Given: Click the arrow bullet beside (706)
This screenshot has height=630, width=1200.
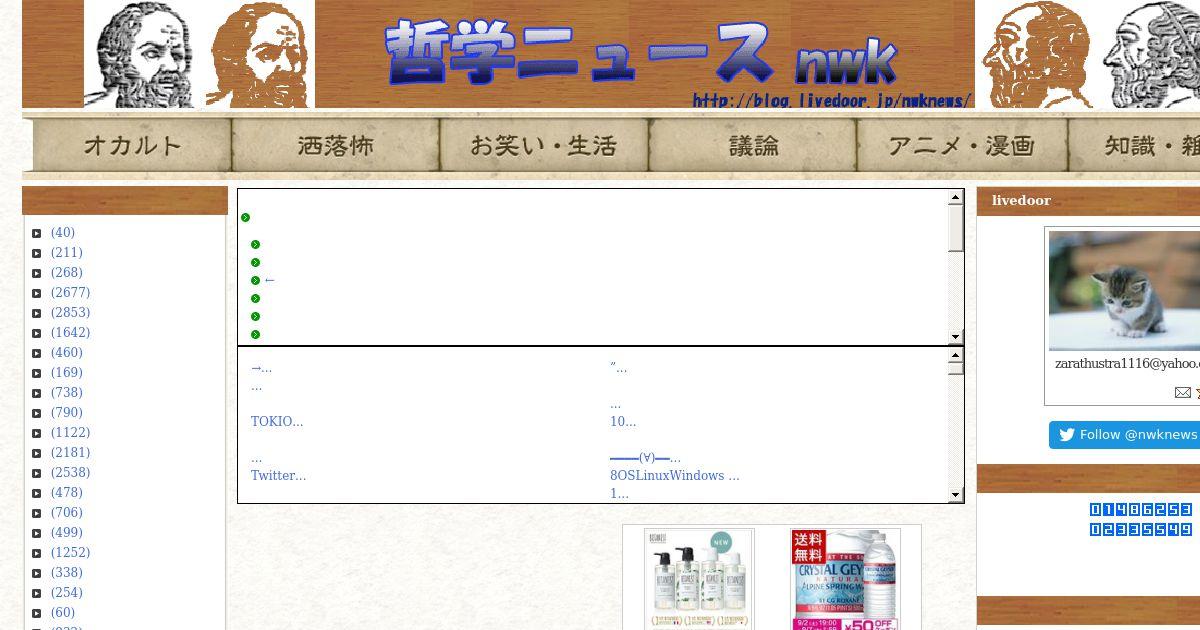Looking at the screenshot, I should pyautogui.click(x=37, y=513).
